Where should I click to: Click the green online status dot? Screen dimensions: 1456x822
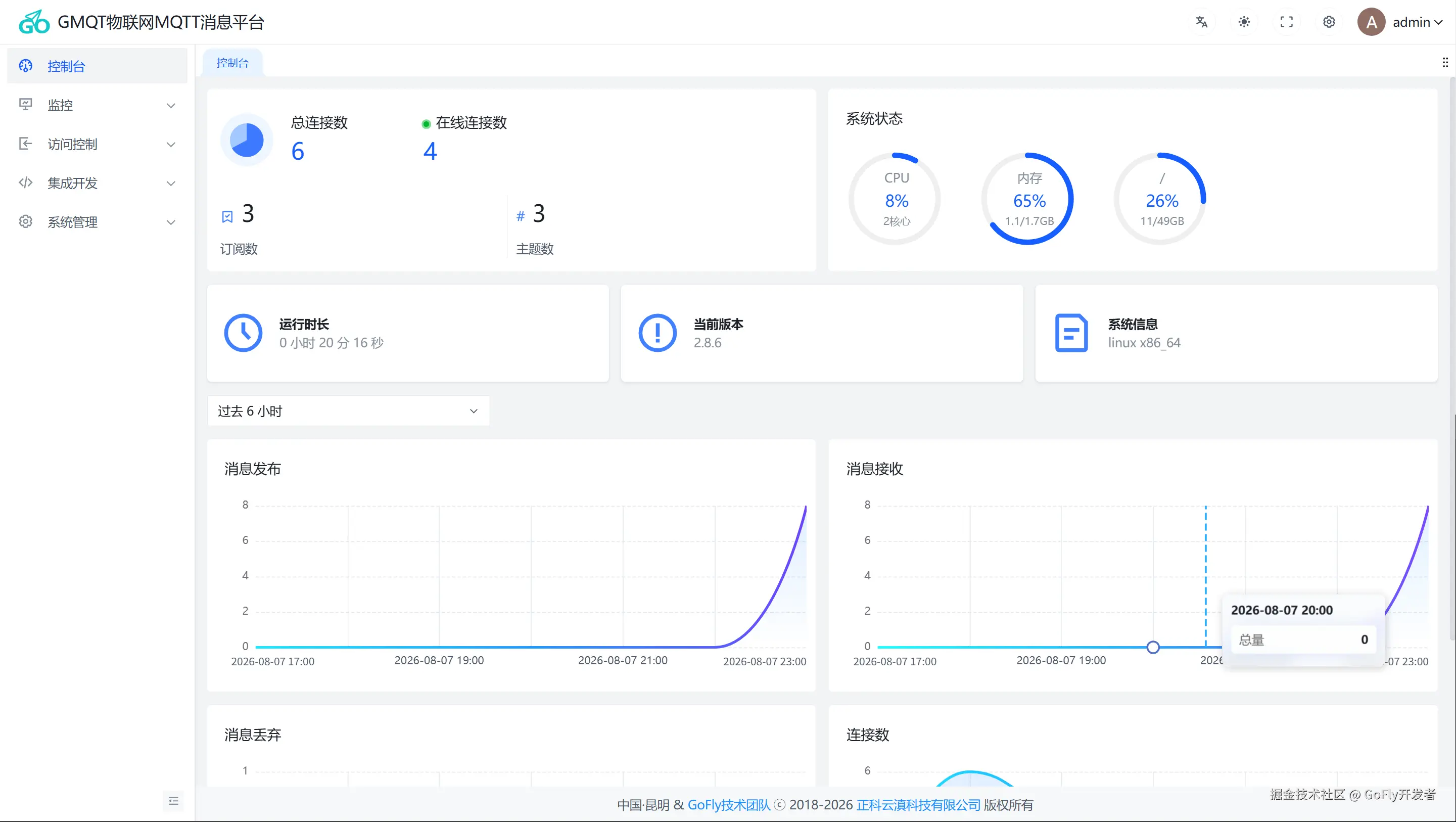[x=426, y=124]
